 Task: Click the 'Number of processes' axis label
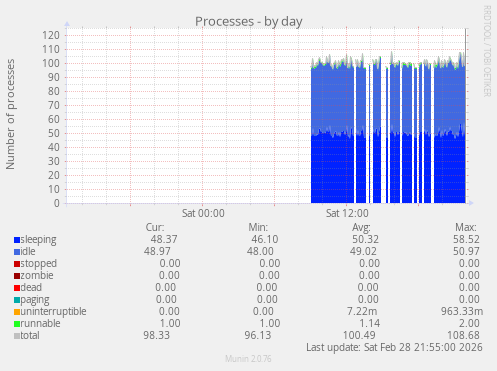coord(10,114)
